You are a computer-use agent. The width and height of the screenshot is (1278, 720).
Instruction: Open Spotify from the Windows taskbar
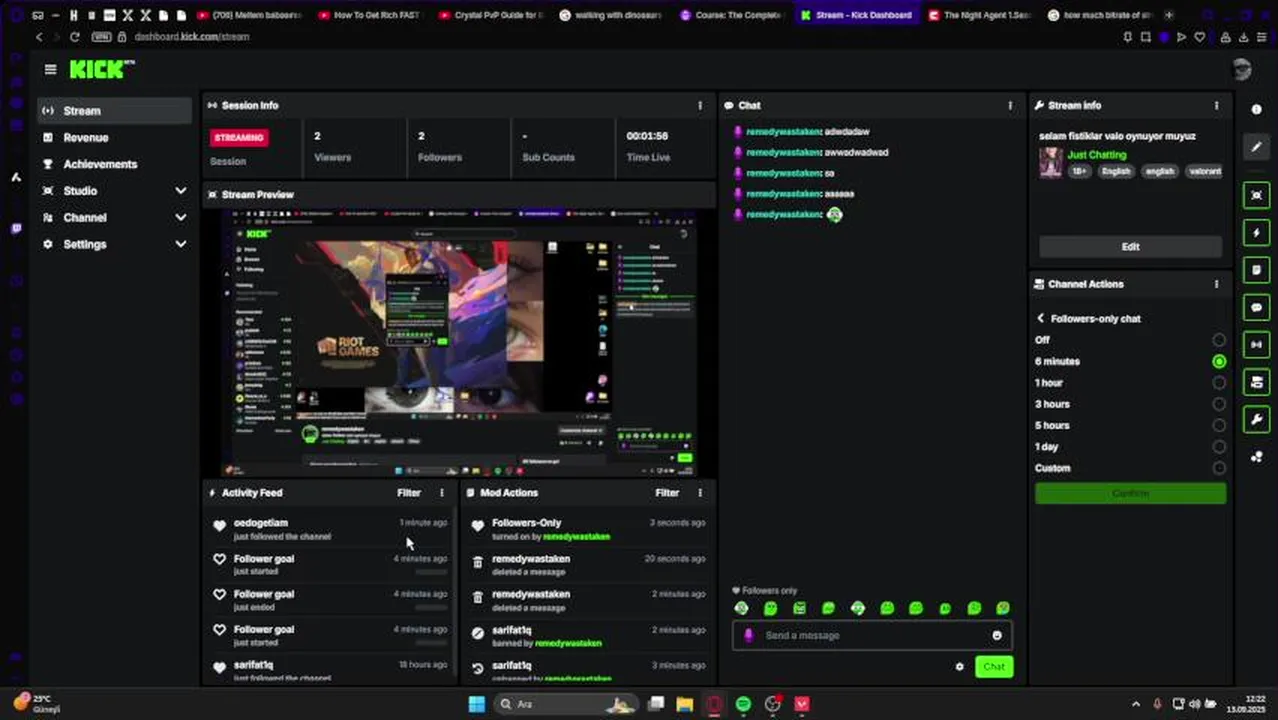click(743, 704)
